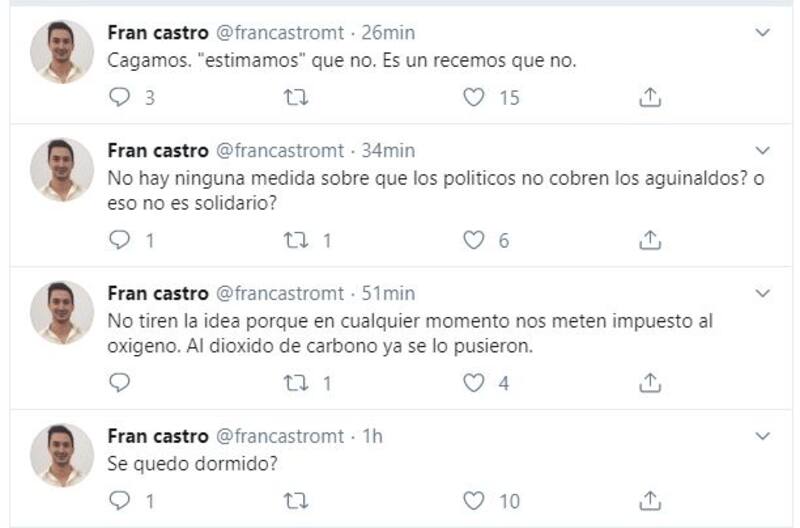The height and width of the screenshot is (528, 800).
Task: Share the "Se quedo dormido?" tweet
Action: coord(650,500)
